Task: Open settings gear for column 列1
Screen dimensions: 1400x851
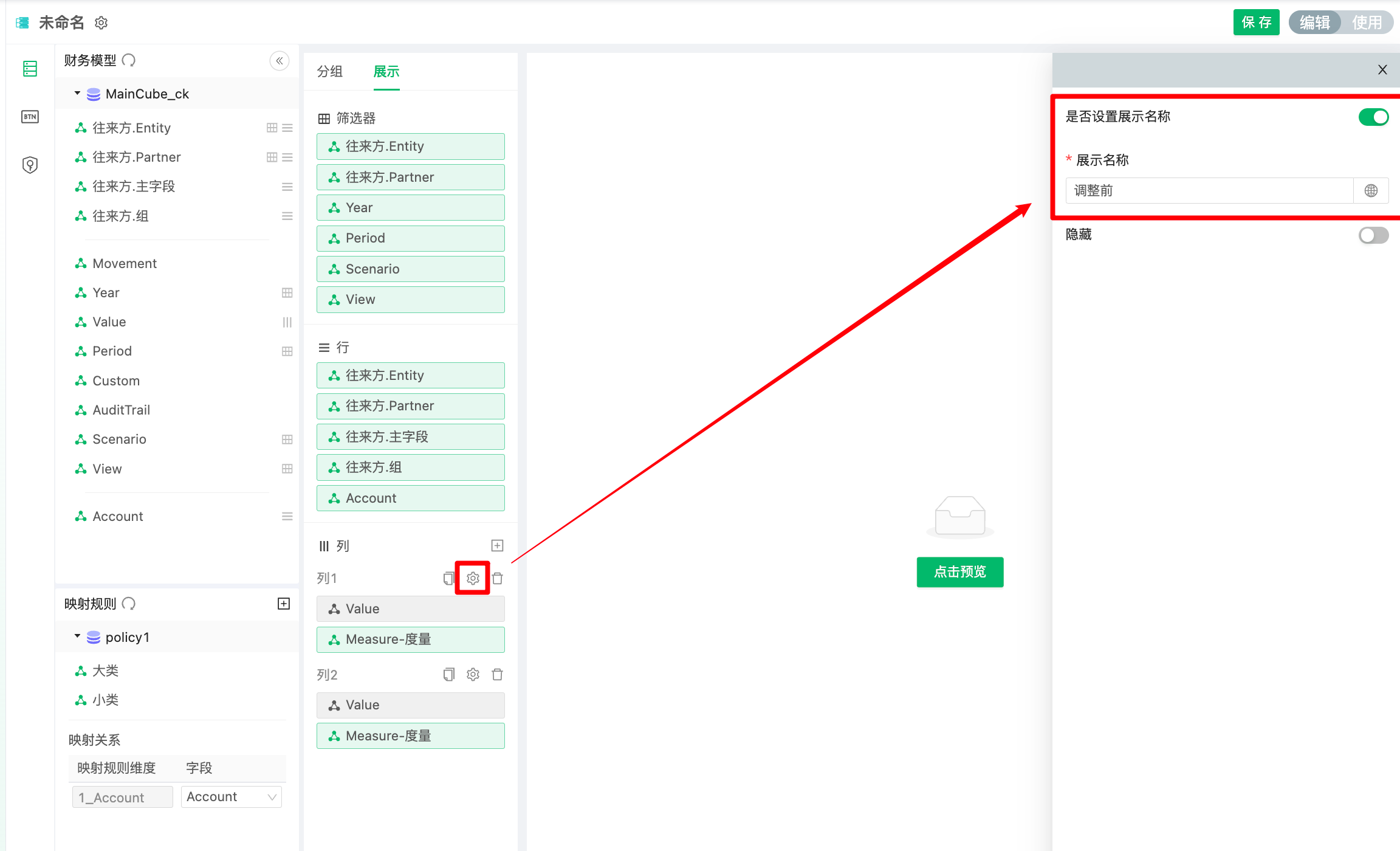Action: (x=473, y=578)
